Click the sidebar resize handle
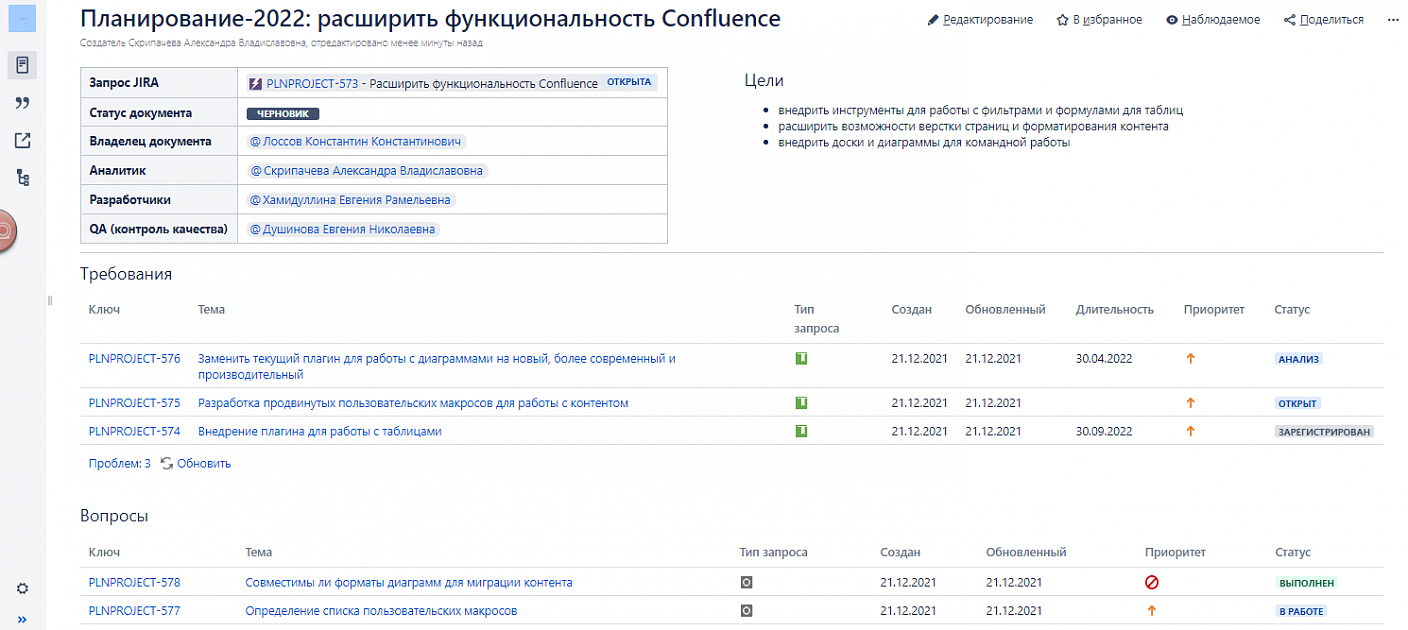This screenshot has width=1408, height=630. (x=50, y=301)
